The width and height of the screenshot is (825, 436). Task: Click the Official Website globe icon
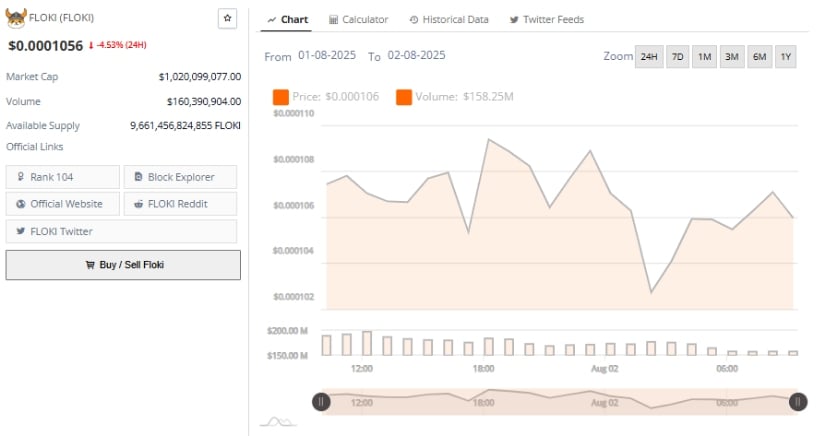pos(21,204)
